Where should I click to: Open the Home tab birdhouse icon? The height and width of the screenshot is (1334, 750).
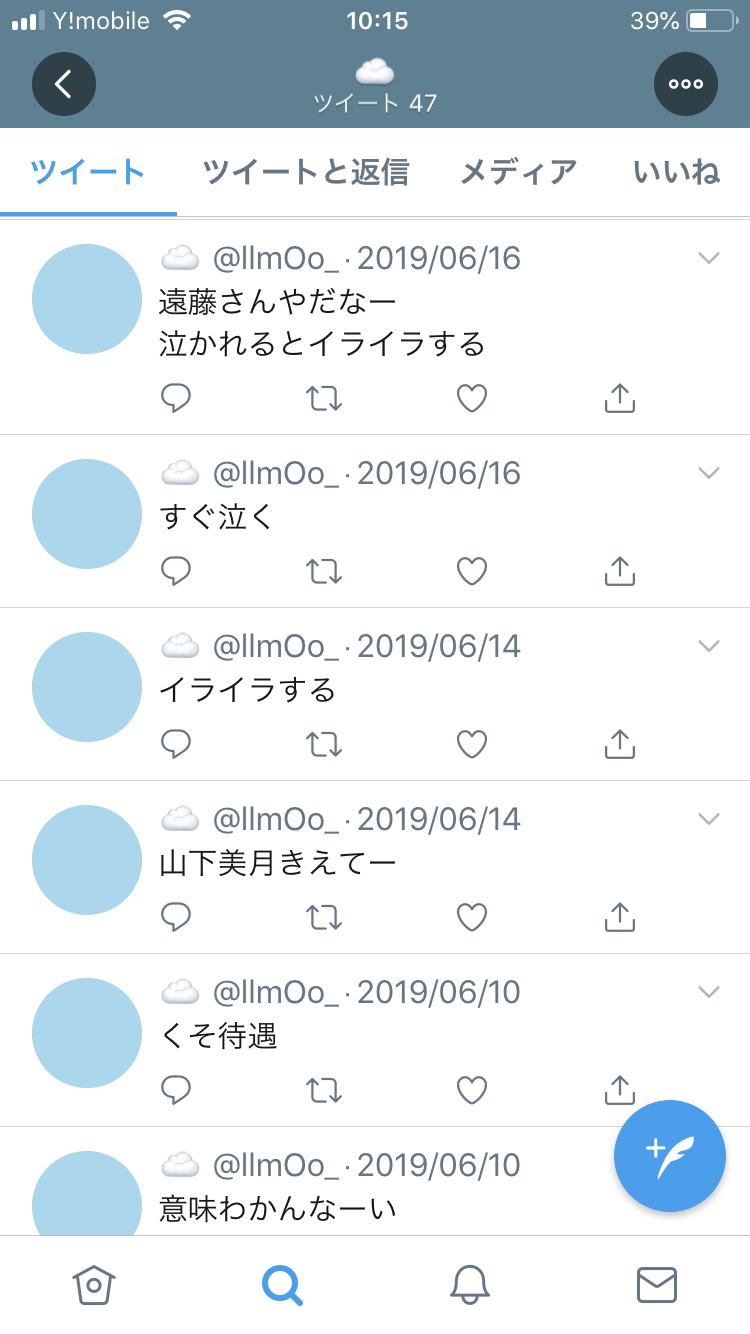pos(94,1284)
